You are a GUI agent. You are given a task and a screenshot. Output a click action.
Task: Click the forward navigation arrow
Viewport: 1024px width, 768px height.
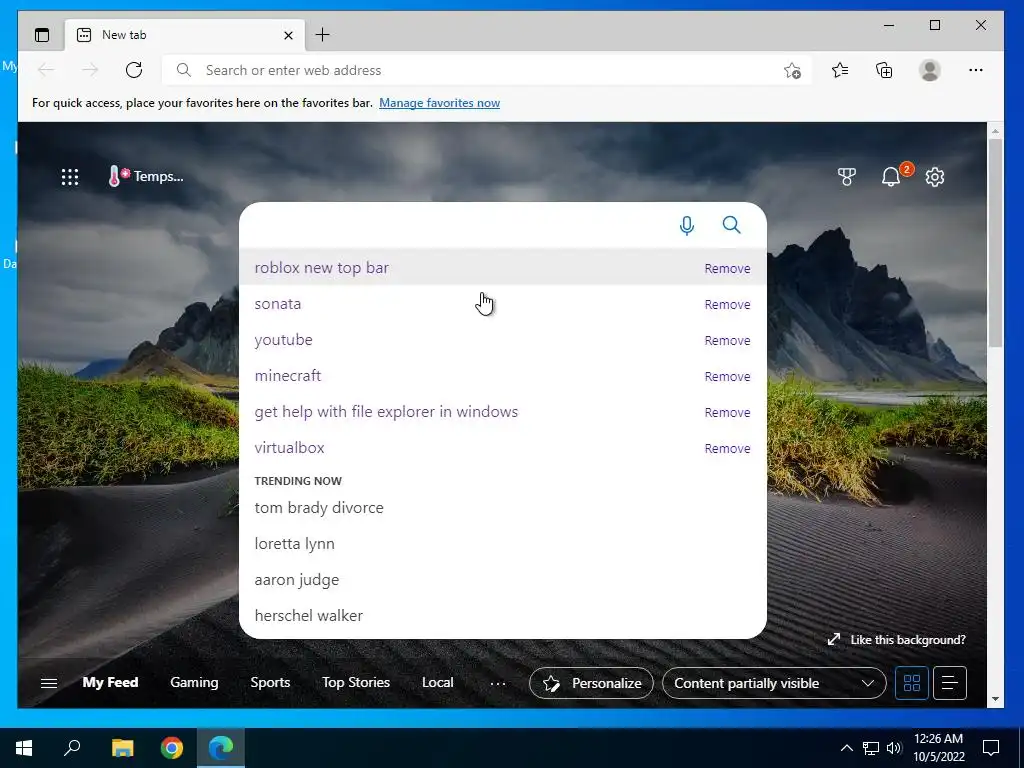coord(90,70)
